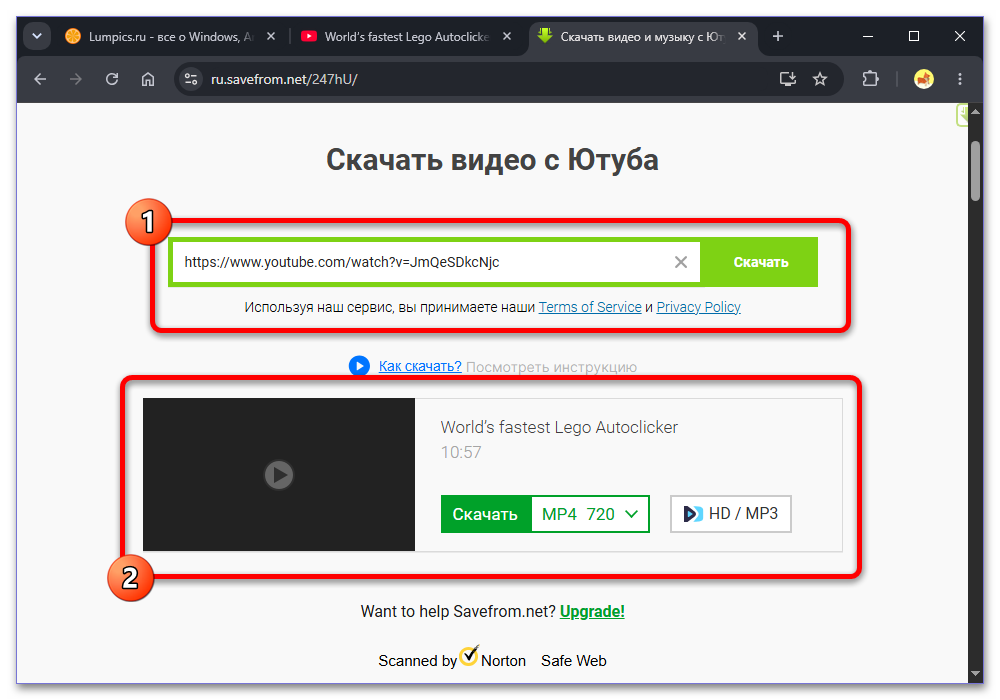Viewport: 1000px width, 700px height.
Task: Bookmark this page with star icon
Action: click(820, 79)
